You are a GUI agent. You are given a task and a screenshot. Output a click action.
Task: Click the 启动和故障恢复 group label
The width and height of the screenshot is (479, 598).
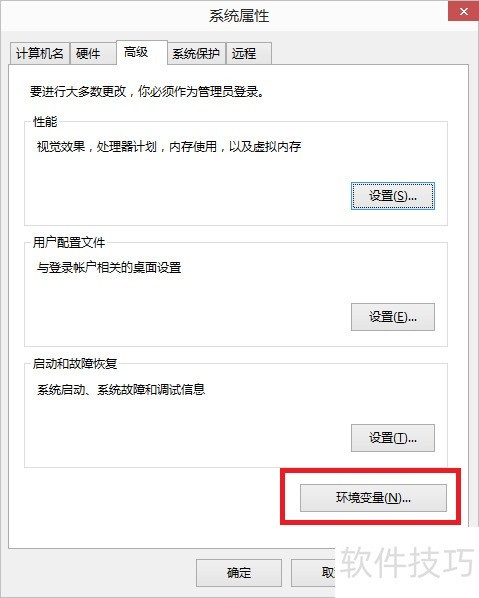[x=75, y=363]
